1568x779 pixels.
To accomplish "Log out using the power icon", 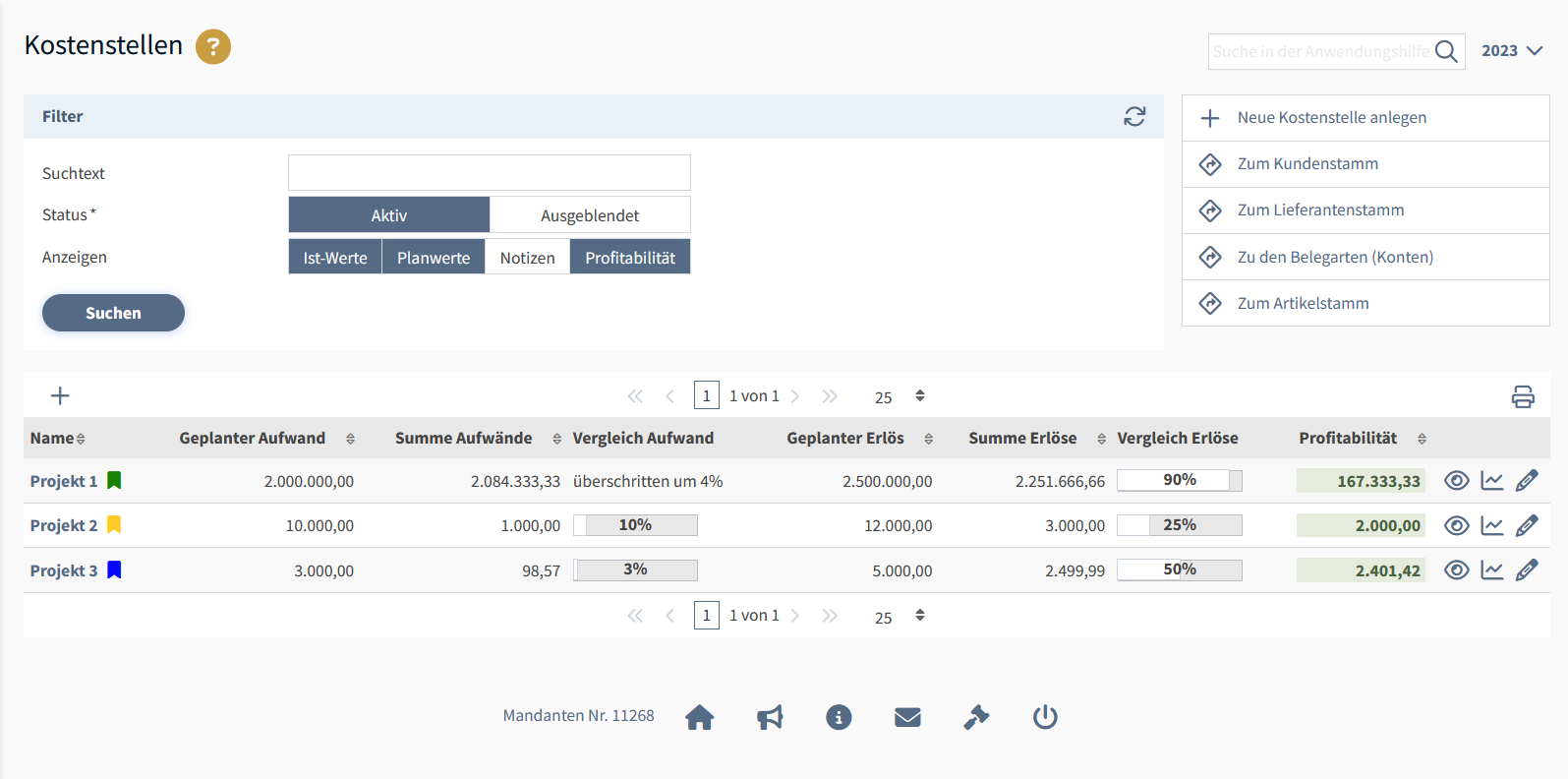I will coord(1045,717).
